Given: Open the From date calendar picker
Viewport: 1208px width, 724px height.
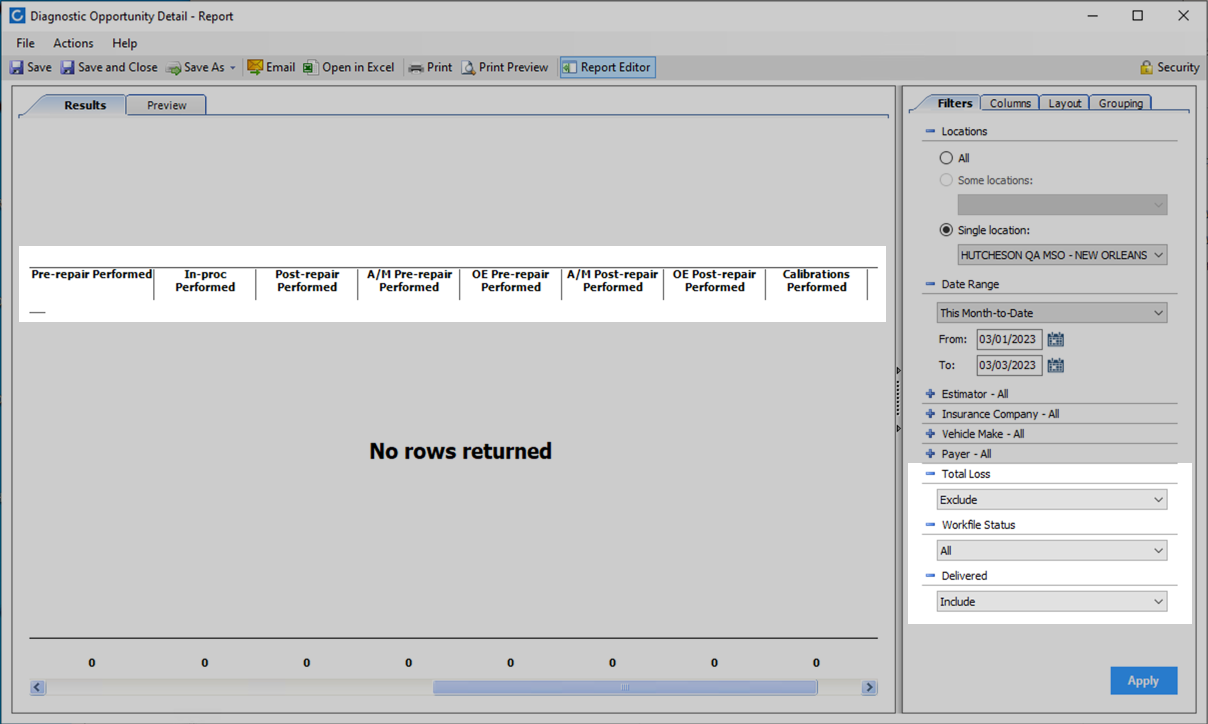Looking at the screenshot, I should 1055,339.
